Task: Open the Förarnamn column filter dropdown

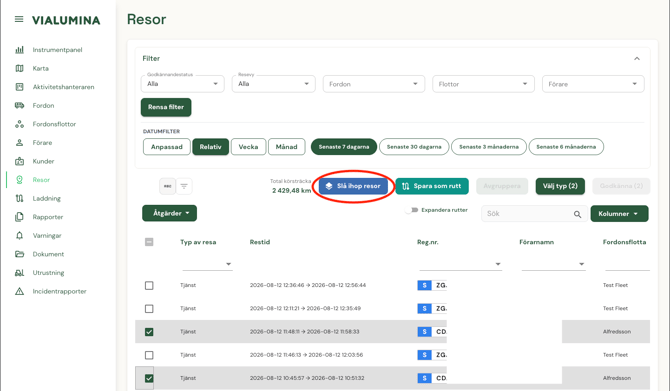Action: [553, 264]
